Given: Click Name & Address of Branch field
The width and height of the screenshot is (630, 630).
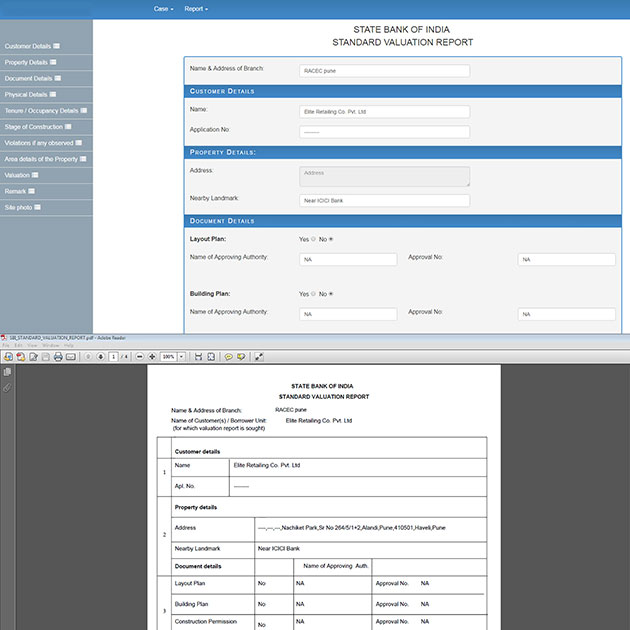Looking at the screenshot, I should tap(385, 71).
